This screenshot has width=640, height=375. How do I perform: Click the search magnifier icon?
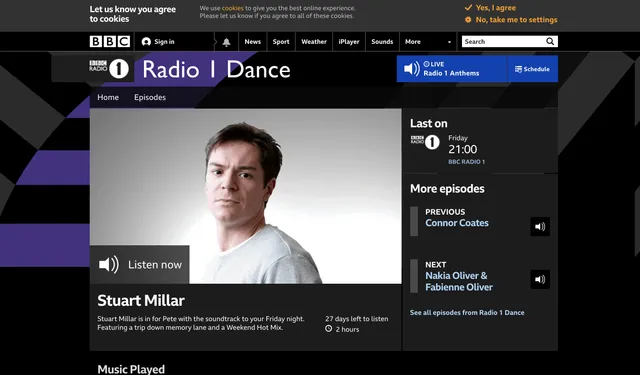pyautogui.click(x=550, y=42)
